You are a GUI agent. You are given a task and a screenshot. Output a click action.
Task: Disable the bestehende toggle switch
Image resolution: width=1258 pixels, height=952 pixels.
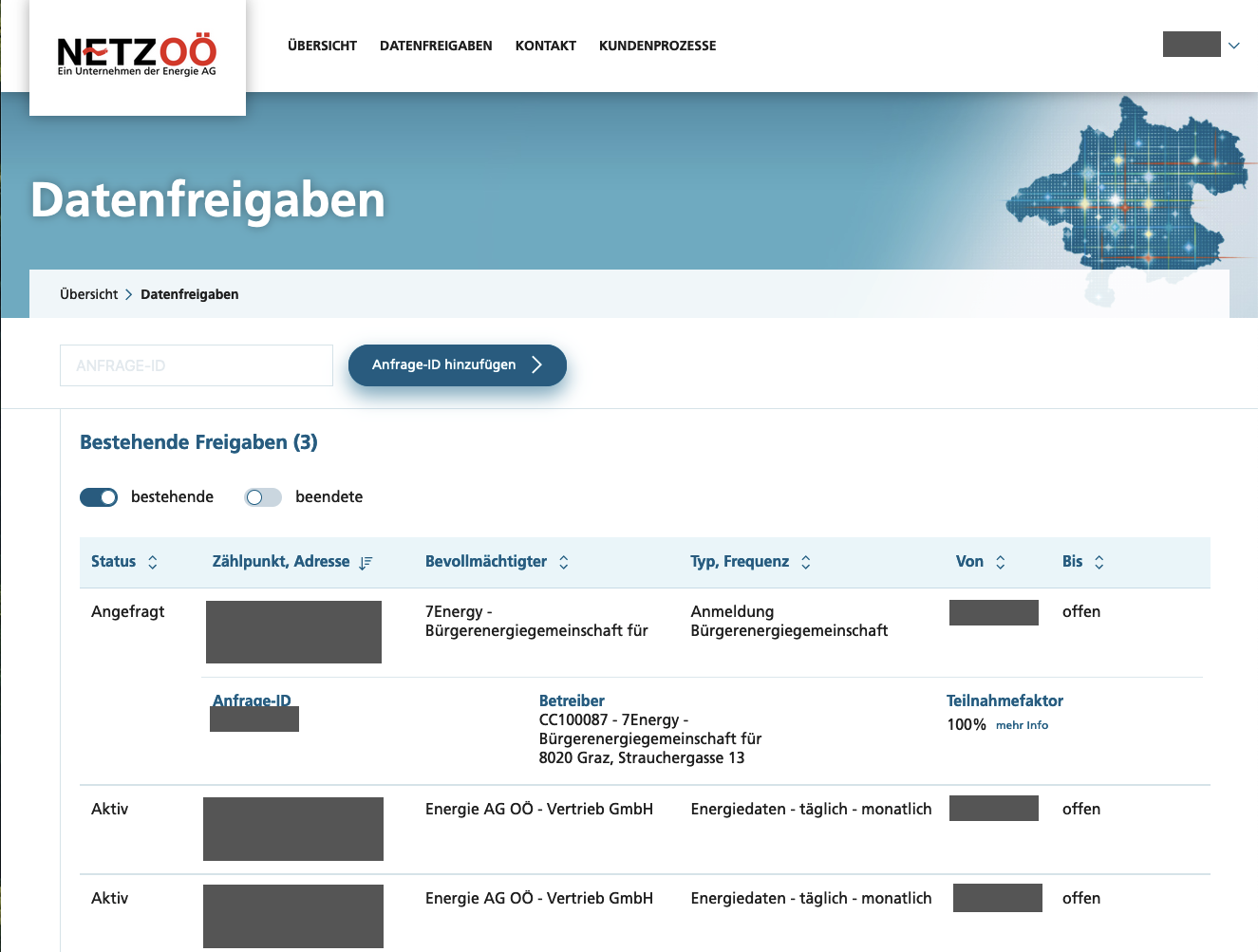pyautogui.click(x=99, y=497)
